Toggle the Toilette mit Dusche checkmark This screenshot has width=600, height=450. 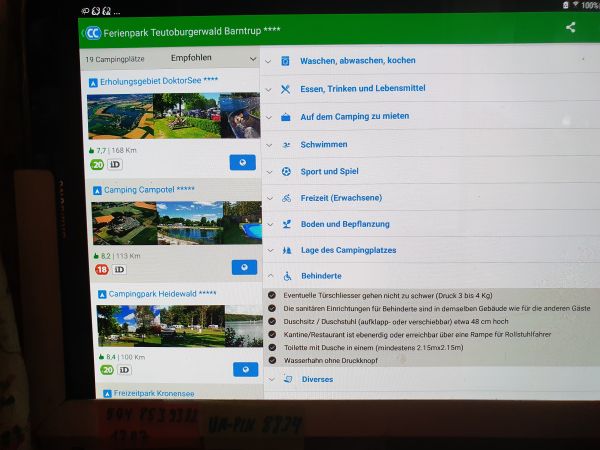tap(272, 346)
